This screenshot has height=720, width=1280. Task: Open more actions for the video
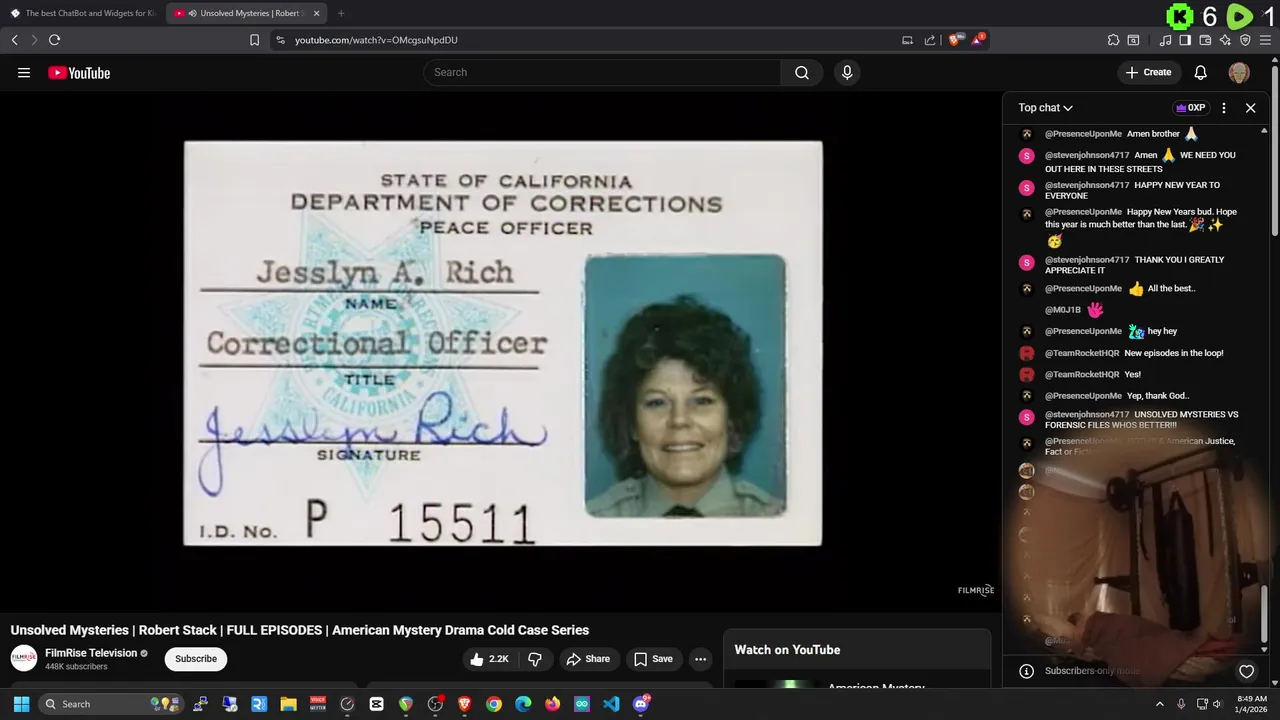tap(700, 659)
